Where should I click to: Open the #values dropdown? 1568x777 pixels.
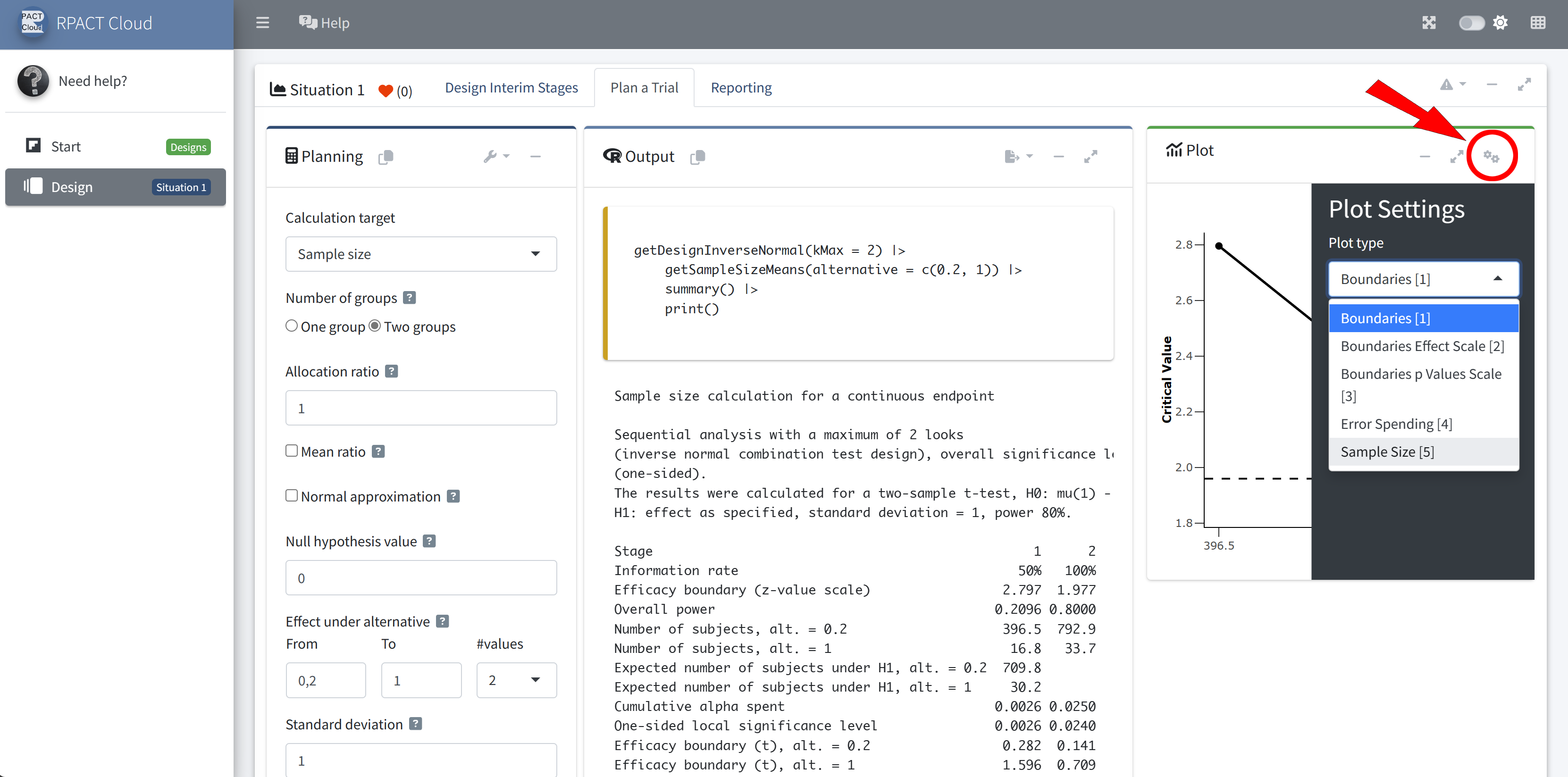coord(516,680)
